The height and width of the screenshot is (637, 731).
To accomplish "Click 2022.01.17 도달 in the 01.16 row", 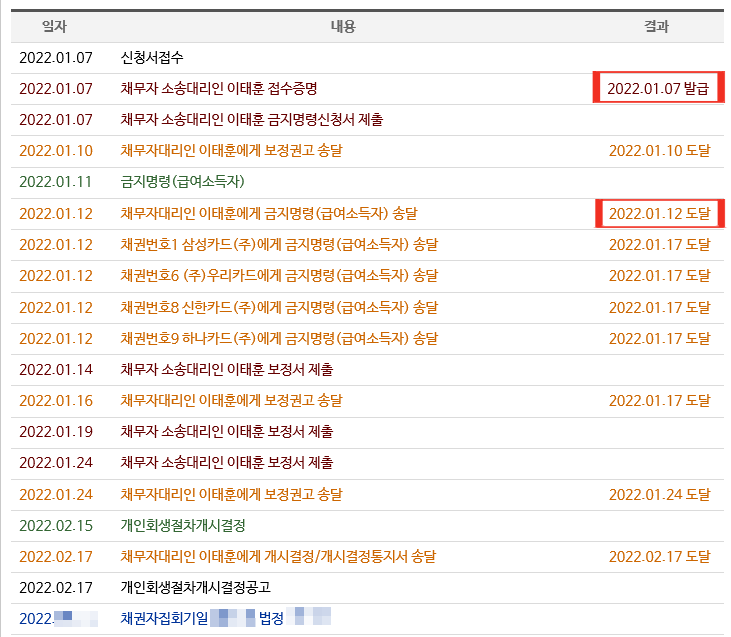I will (x=660, y=401).
